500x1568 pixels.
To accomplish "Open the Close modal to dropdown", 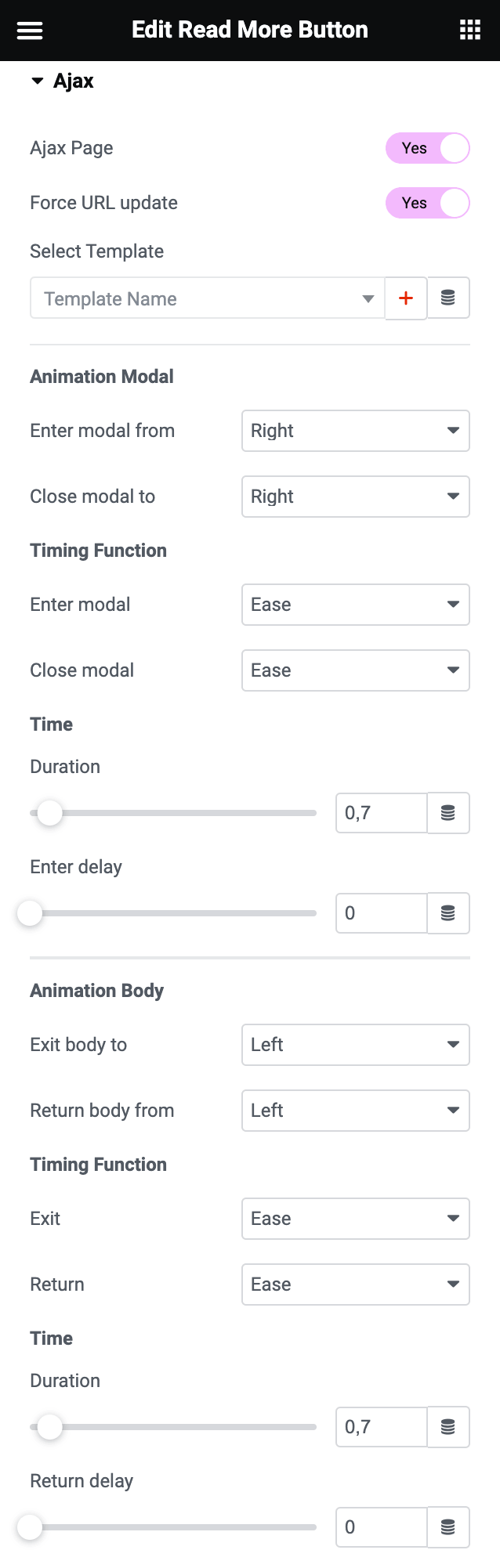I will click(355, 497).
